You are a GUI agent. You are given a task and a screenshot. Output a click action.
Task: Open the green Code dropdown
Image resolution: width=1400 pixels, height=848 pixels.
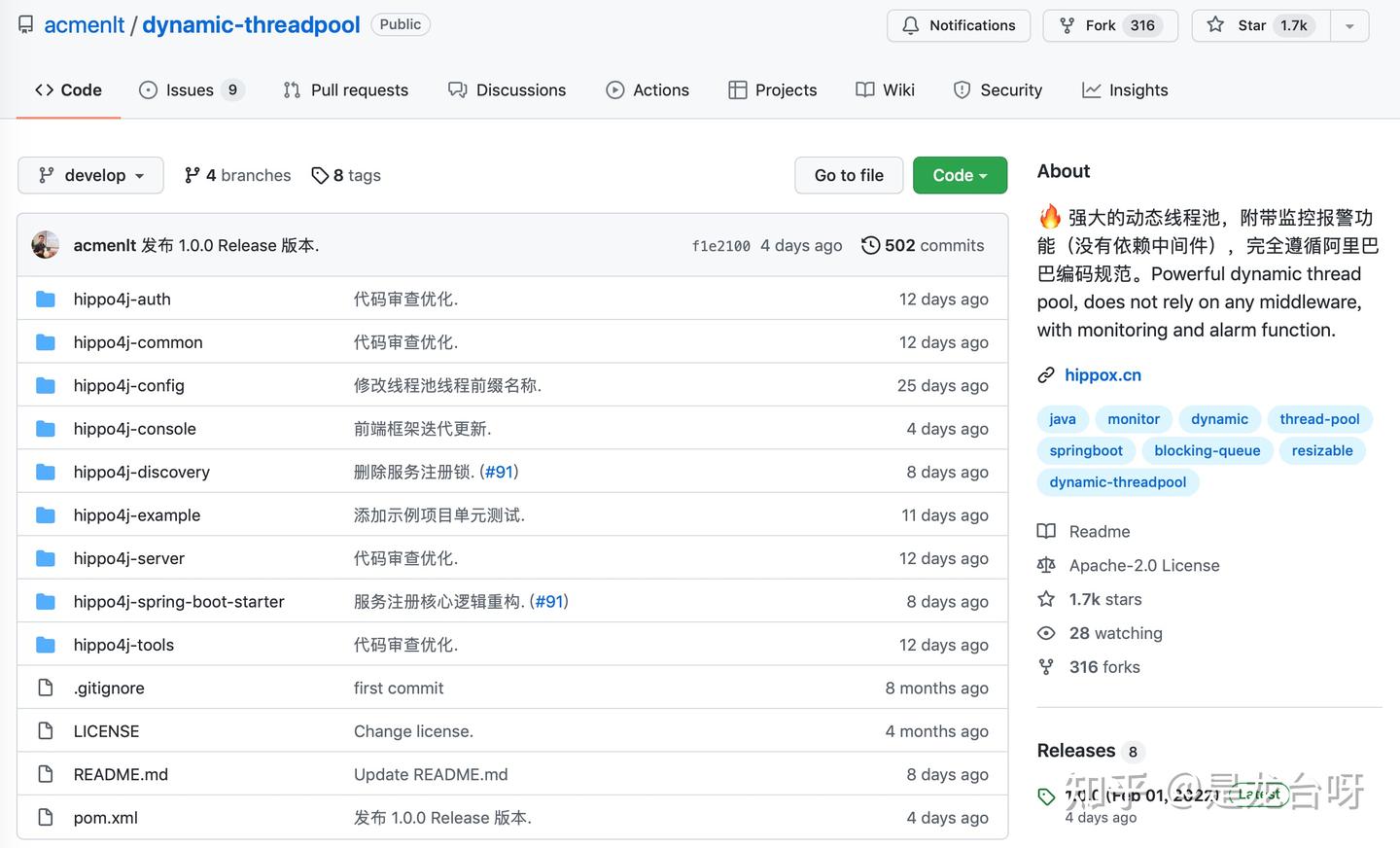point(960,175)
